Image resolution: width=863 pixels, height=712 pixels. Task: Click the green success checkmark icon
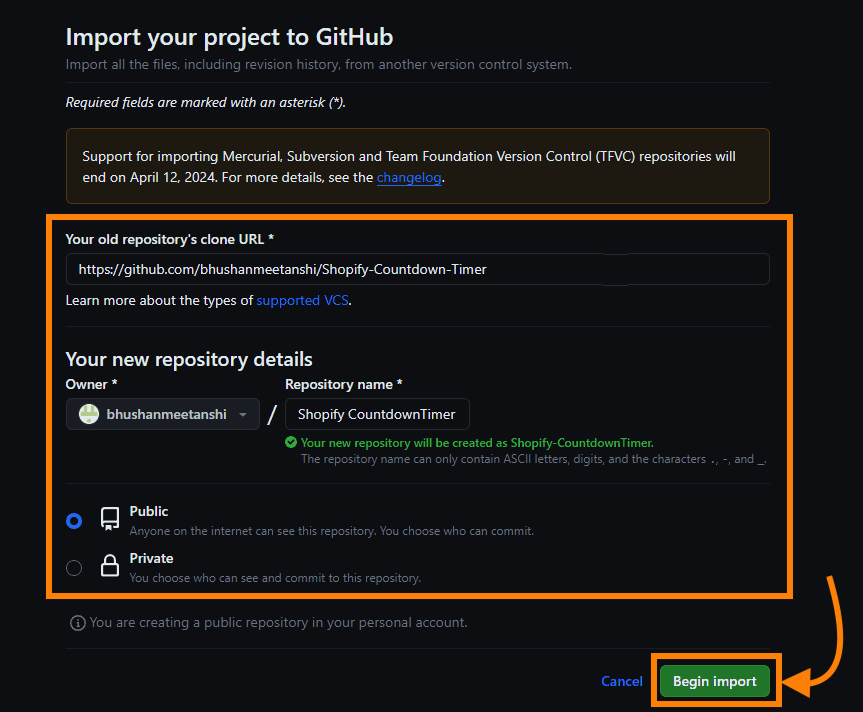[291, 442]
